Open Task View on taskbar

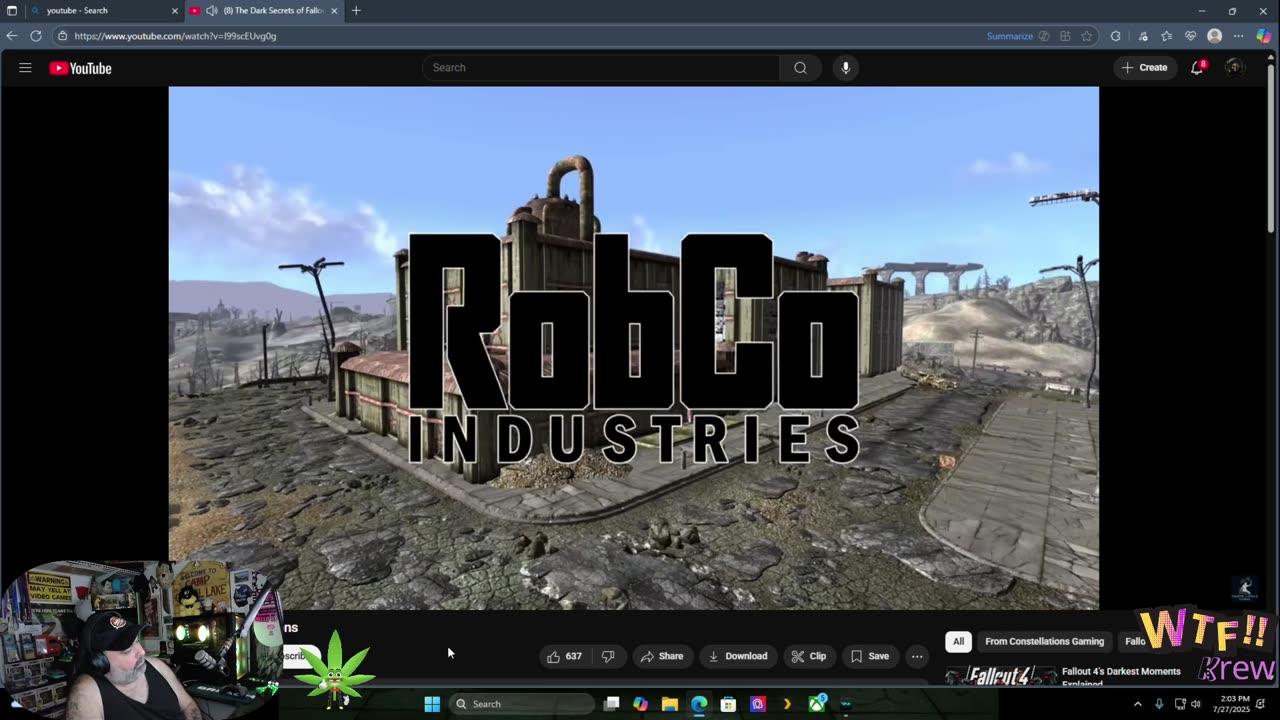click(612, 704)
